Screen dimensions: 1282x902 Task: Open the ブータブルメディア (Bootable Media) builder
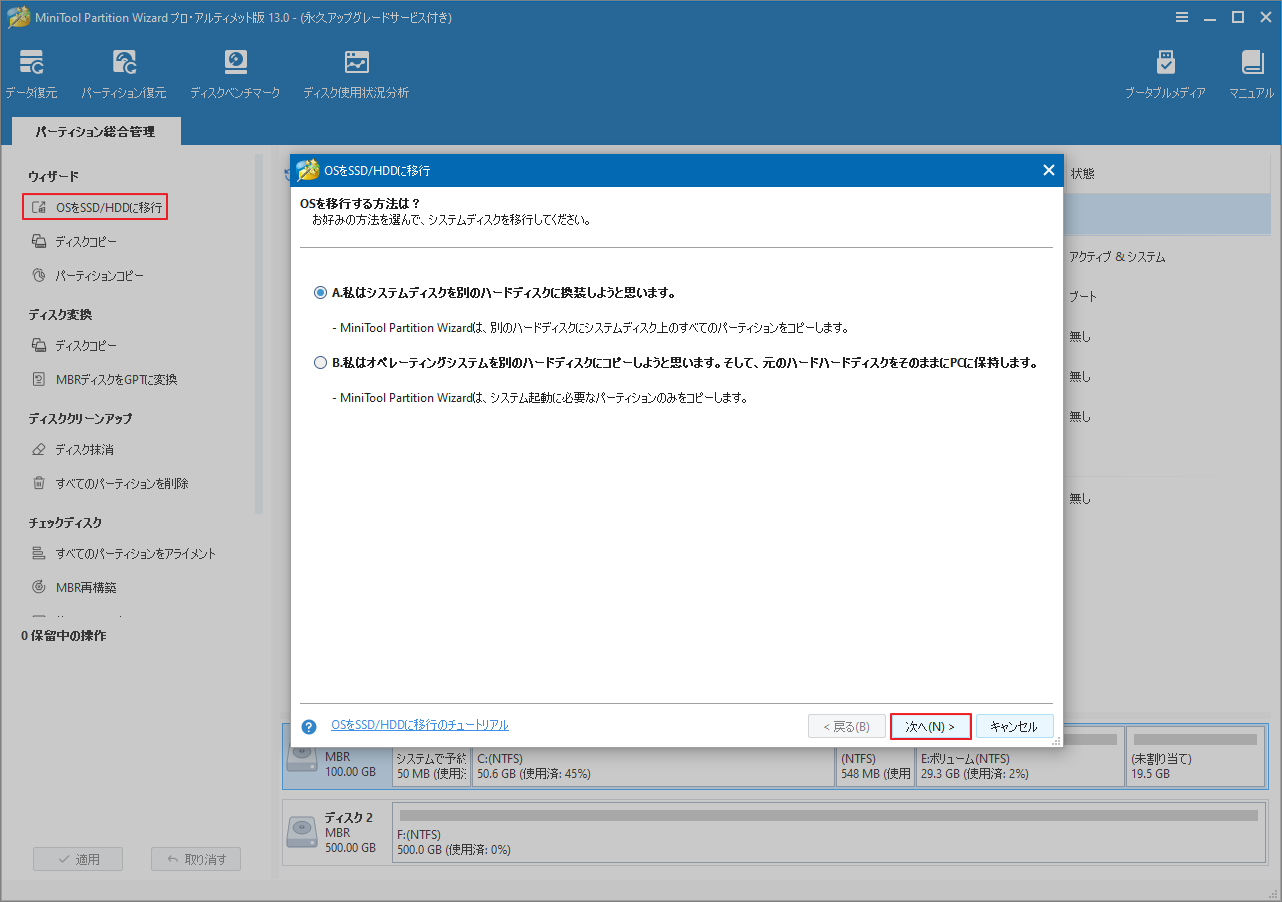click(1165, 70)
